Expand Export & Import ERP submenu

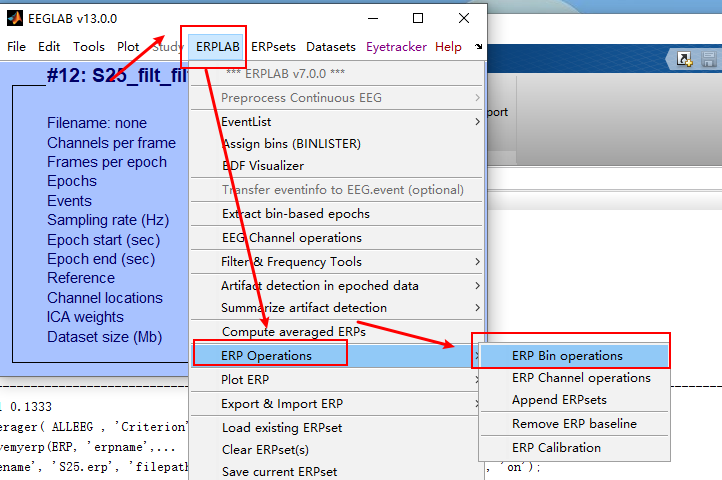(337, 404)
